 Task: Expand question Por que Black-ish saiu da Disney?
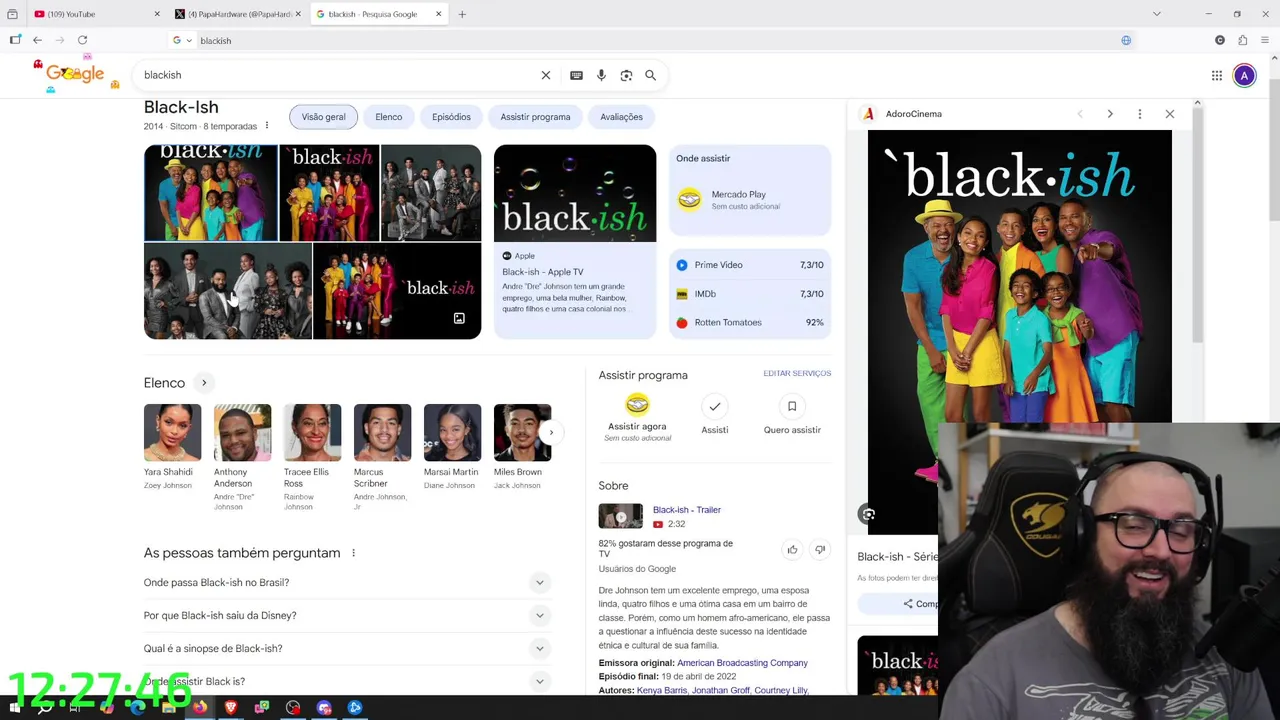[x=345, y=615]
